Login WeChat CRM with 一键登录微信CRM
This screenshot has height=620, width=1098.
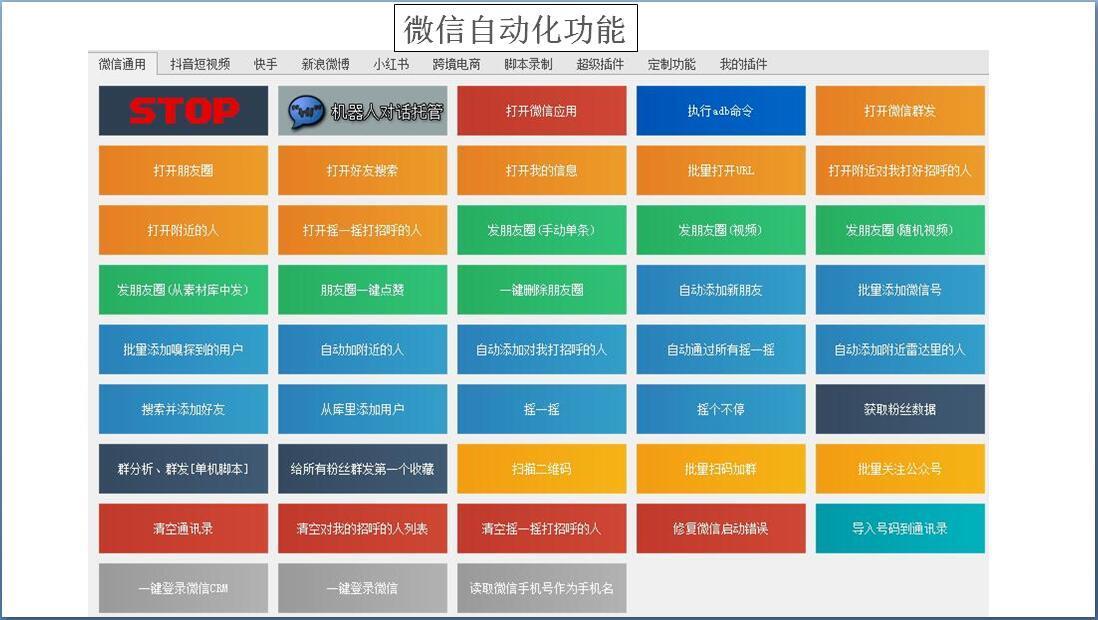pyautogui.click(x=182, y=588)
